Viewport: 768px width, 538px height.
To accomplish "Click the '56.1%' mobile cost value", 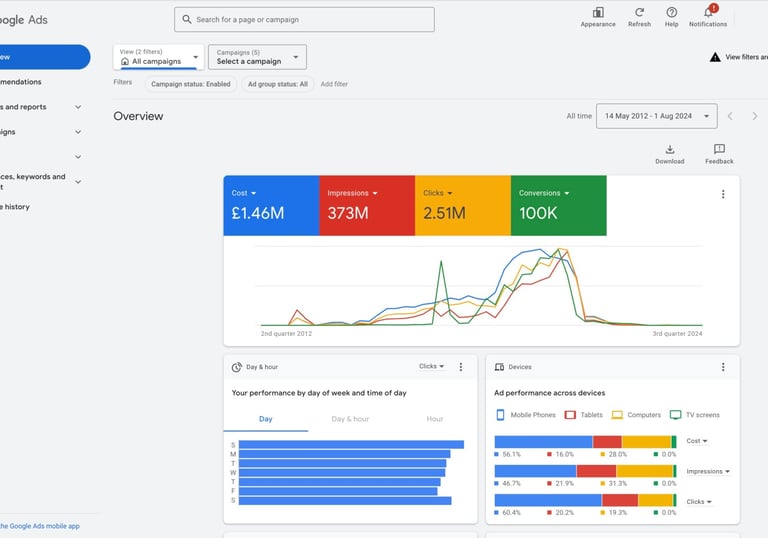I will [x=511, y=454].
